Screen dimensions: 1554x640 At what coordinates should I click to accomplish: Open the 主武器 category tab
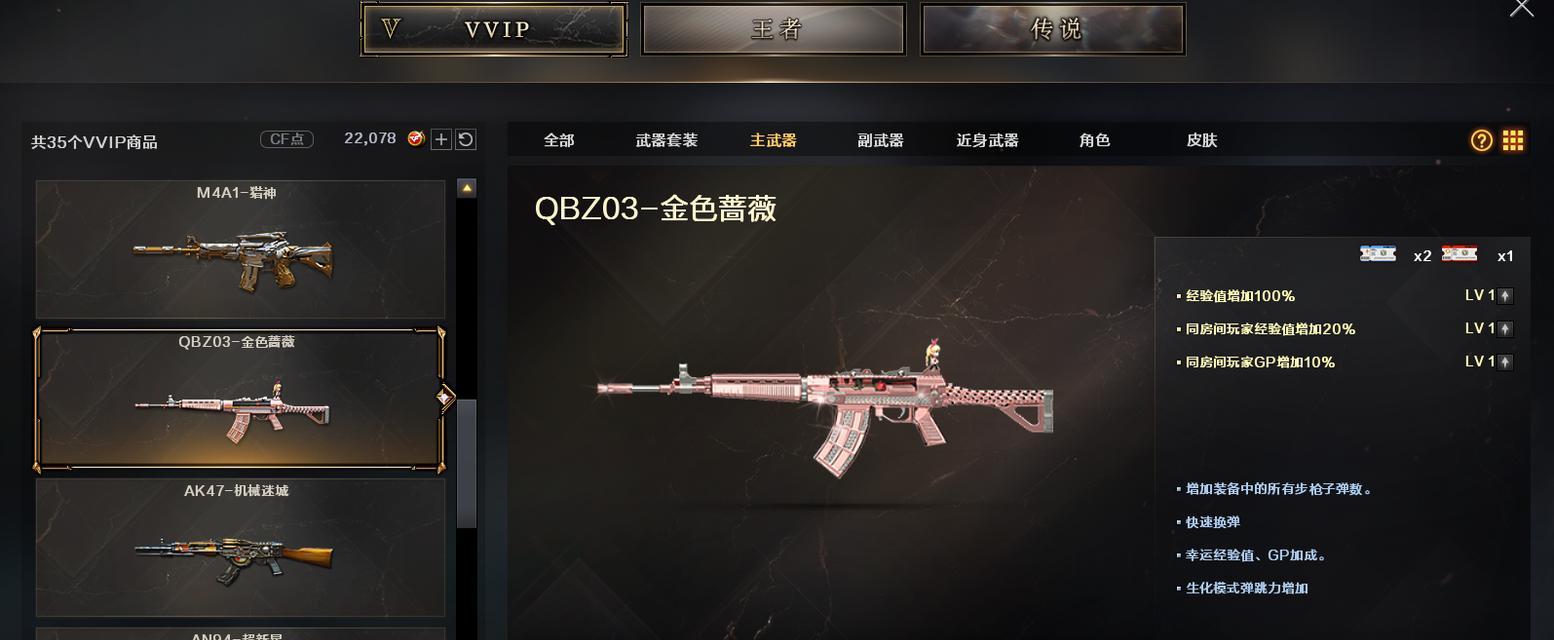(x=773, y=141)
